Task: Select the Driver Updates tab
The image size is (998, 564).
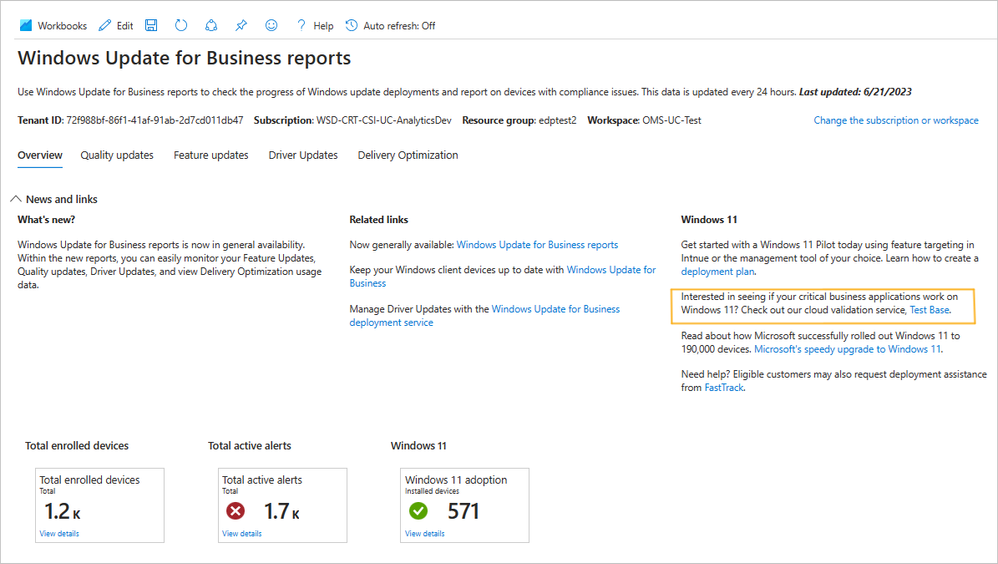Action: (x=303, y=155)
